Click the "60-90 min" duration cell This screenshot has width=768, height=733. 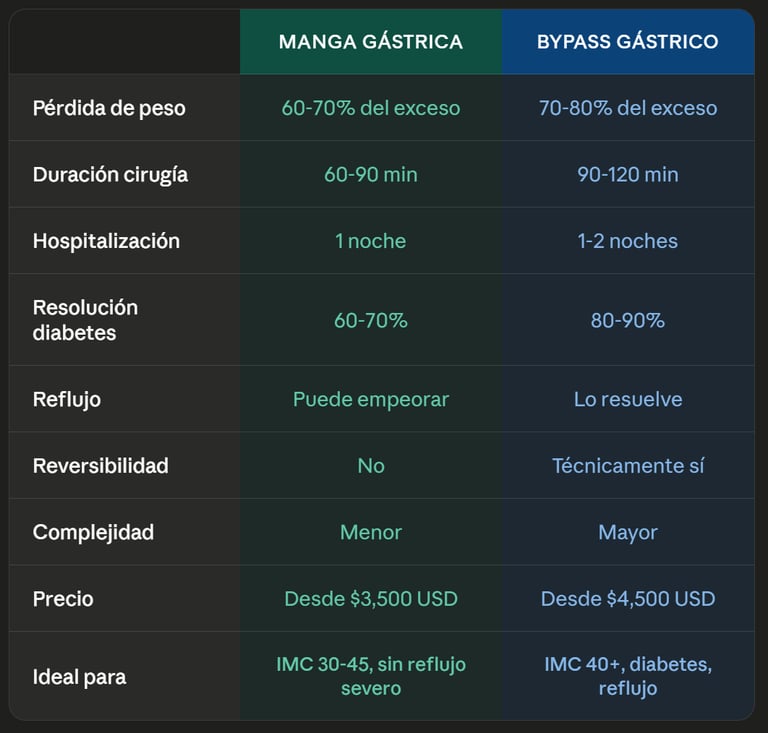[x=371, y=174]
